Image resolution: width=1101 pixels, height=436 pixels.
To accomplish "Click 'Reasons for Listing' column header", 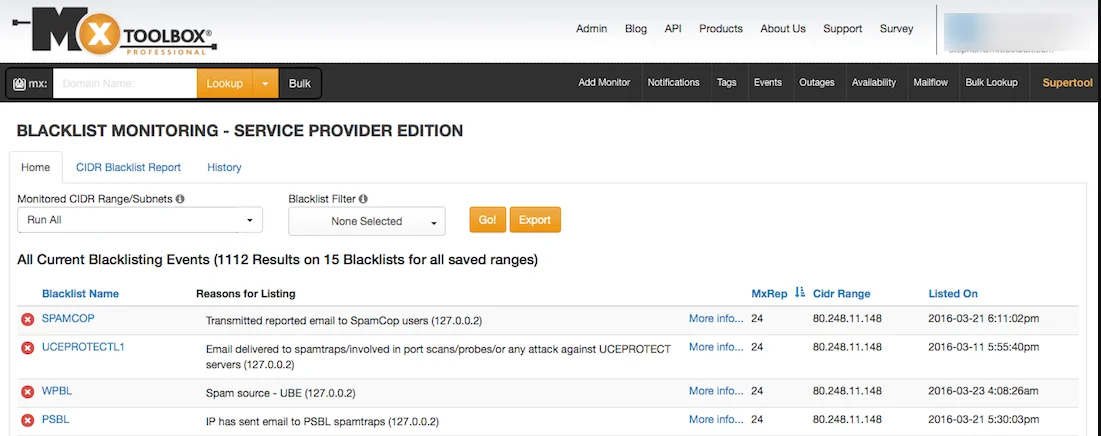I will (x=245, y=293).
